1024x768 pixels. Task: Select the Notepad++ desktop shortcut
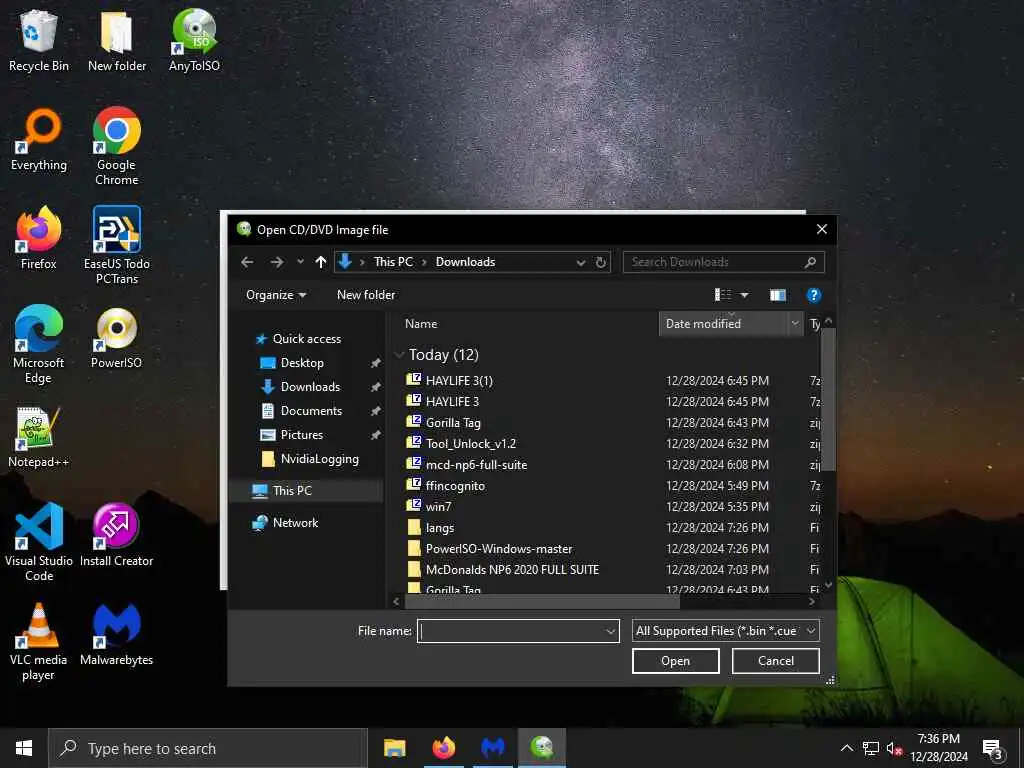click(39, 437)
